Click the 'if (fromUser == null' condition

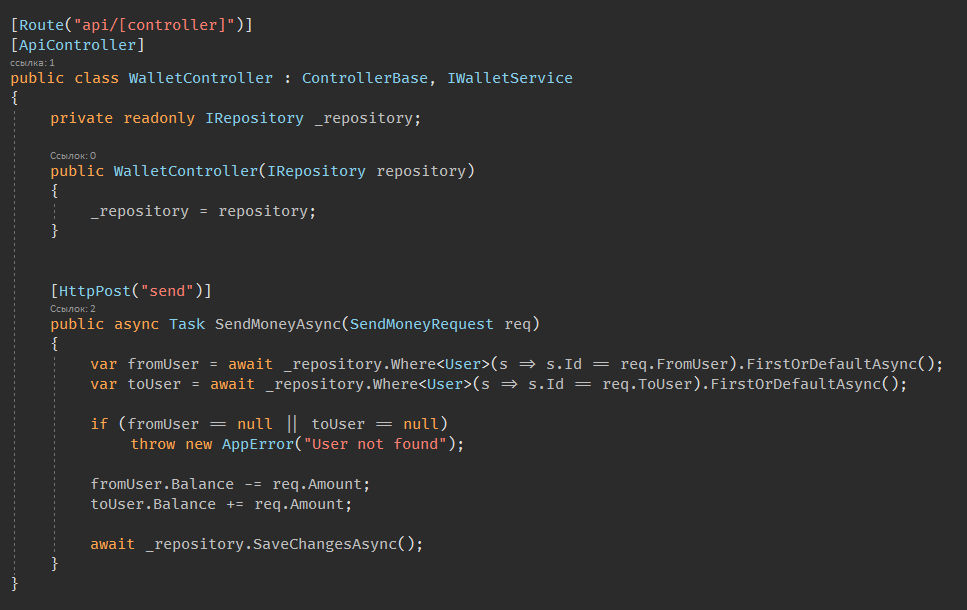181,424
